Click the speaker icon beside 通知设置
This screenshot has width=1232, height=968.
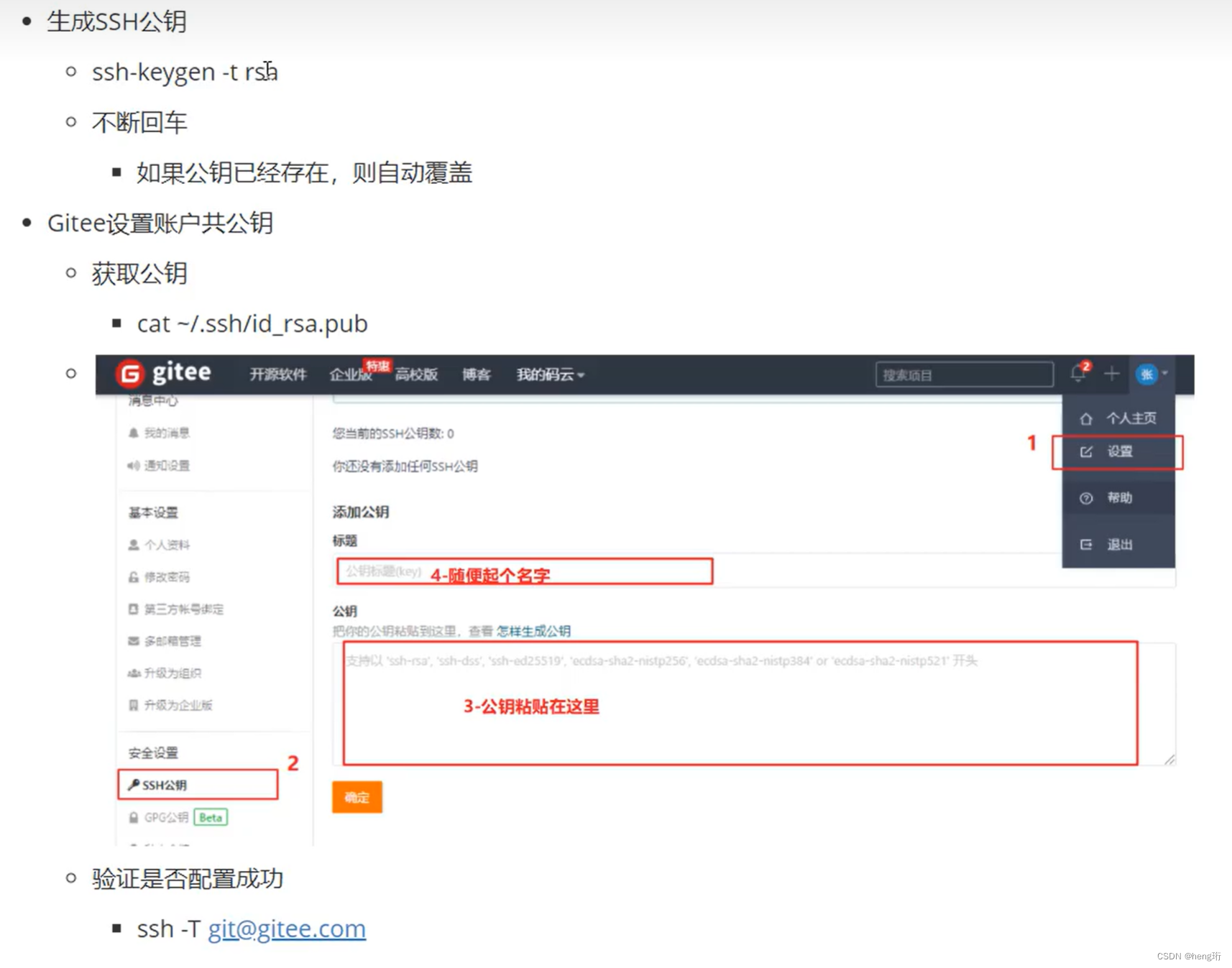[133, 466]
